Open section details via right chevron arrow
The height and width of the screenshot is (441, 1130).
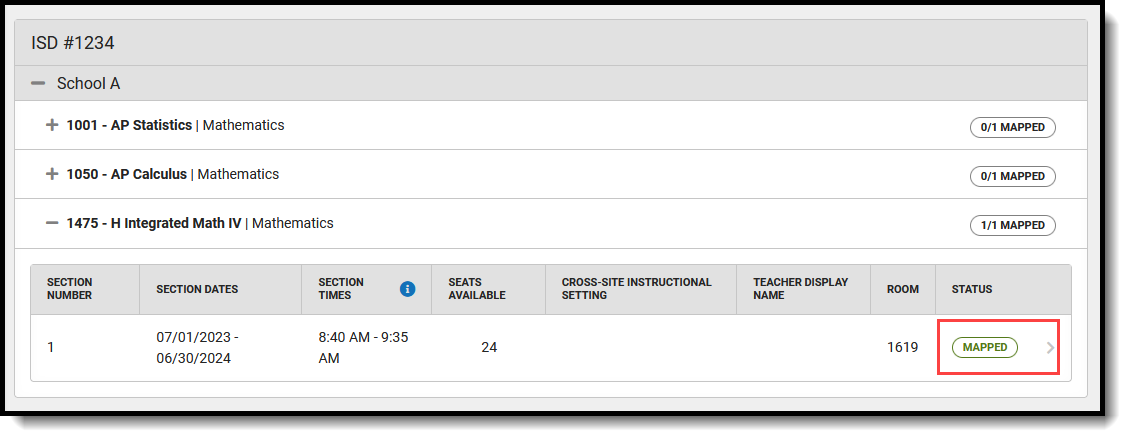coord(1050,347)
